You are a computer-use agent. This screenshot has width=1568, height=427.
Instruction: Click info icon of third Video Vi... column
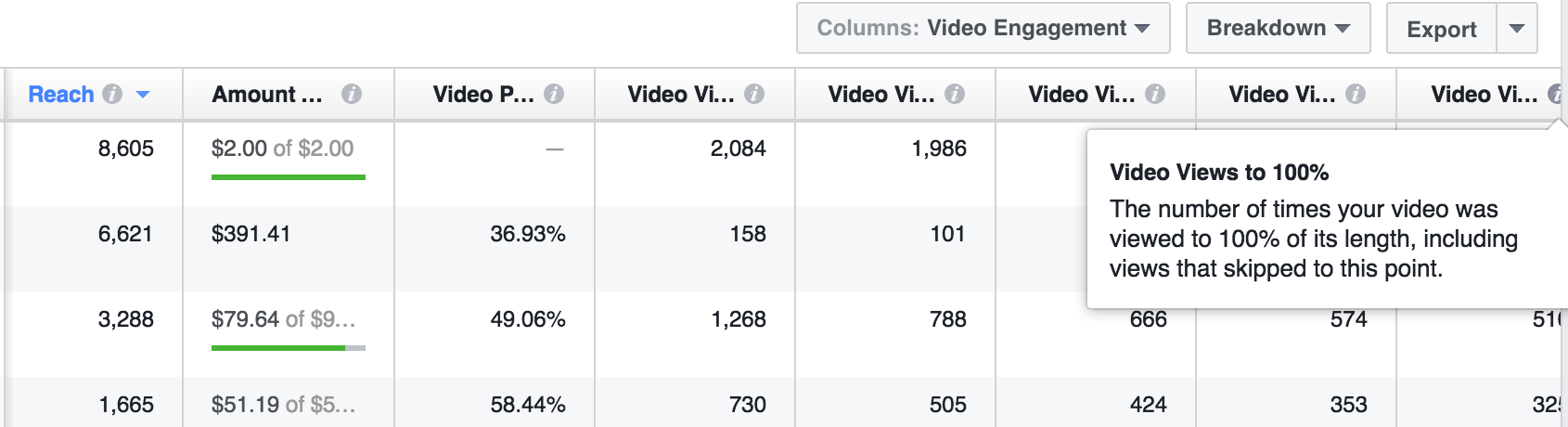coord(1155,94)
